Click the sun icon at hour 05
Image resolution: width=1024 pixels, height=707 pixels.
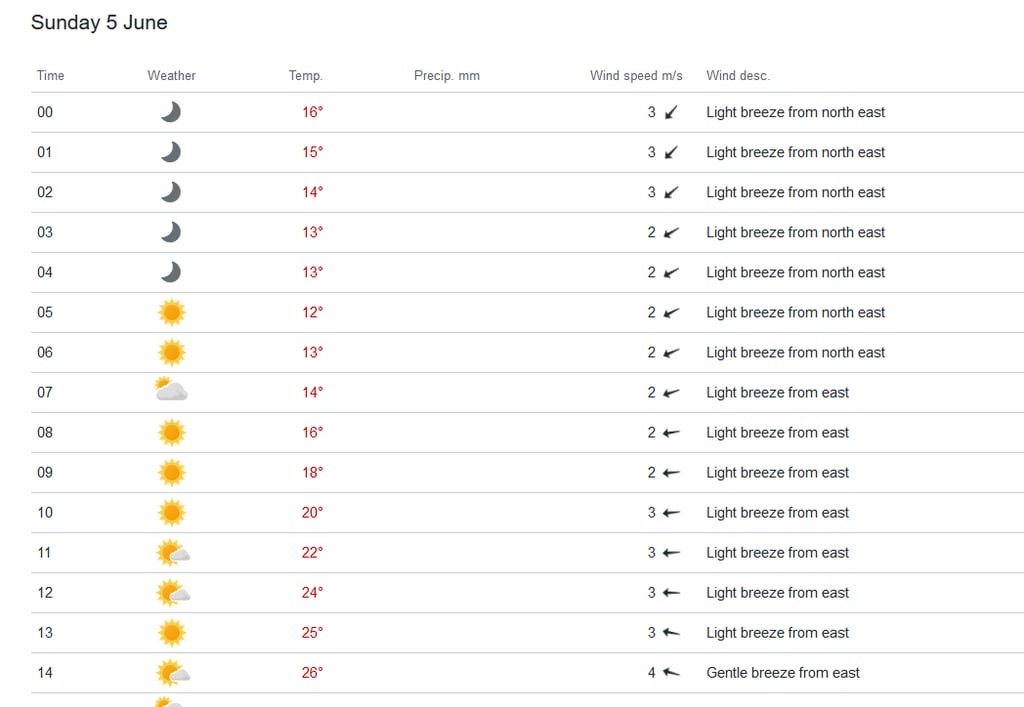point(171,312)
